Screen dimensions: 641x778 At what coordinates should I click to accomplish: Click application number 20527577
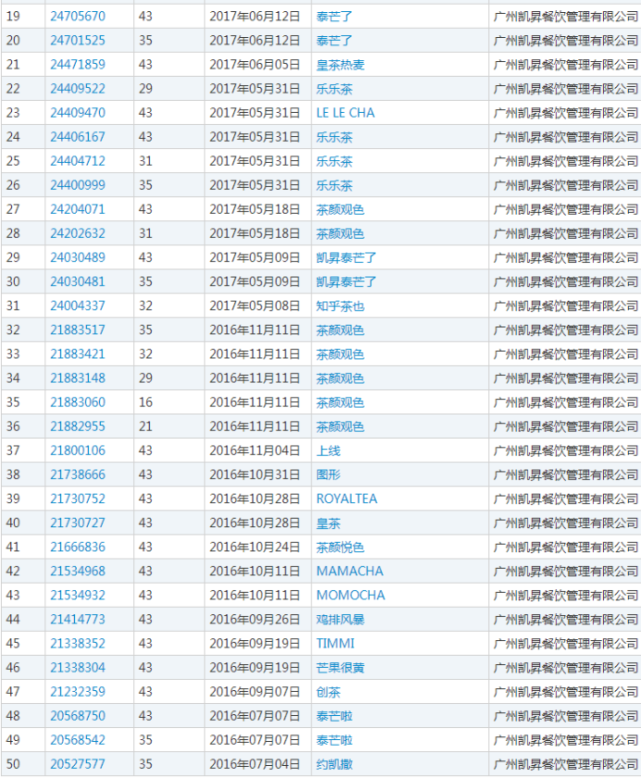coord(78,765)
